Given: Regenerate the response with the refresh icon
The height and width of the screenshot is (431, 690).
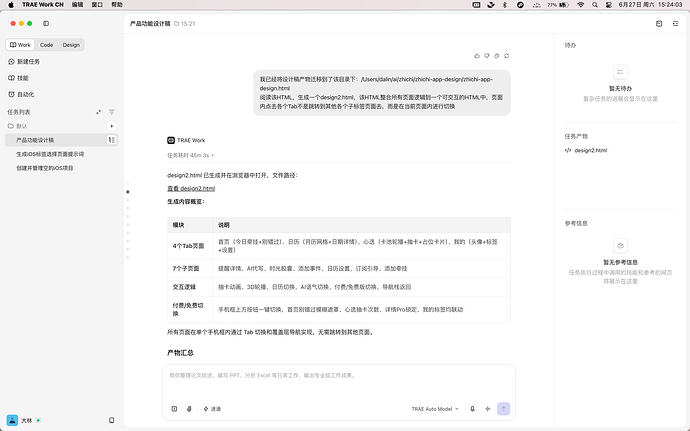Looking at the screenshot, I should (506, 56).
